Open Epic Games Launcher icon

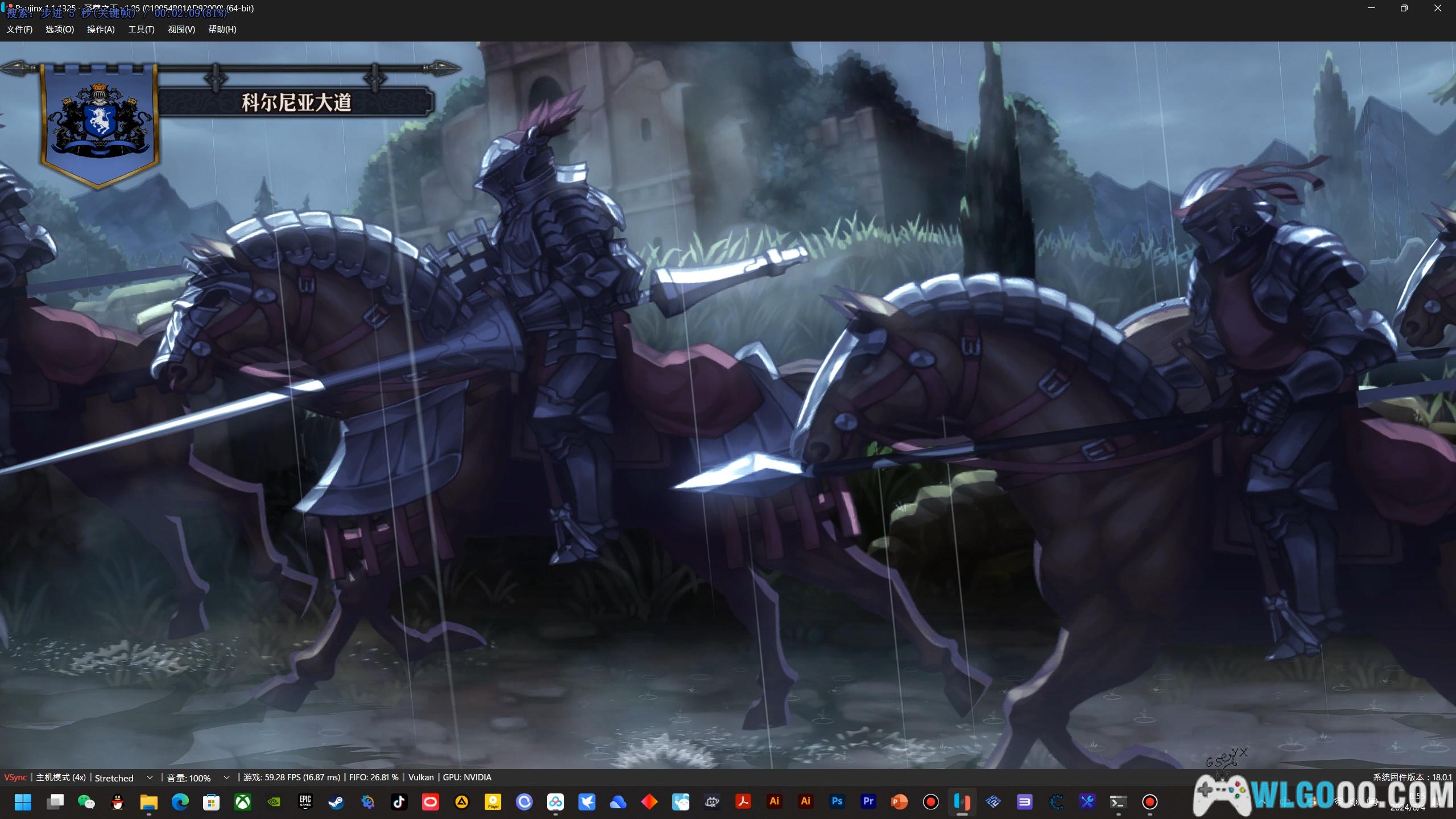tap(305, 802)
